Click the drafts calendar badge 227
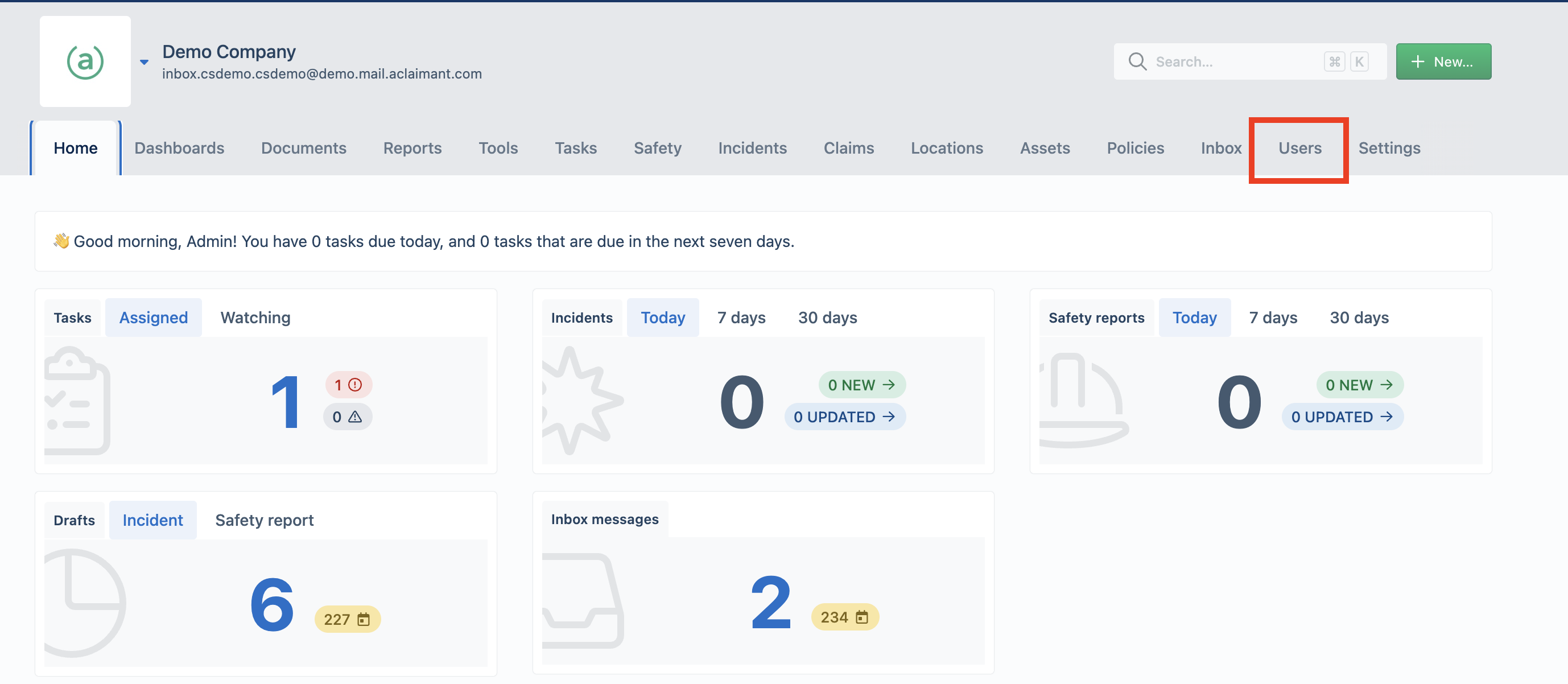 (x=347, y=620)
